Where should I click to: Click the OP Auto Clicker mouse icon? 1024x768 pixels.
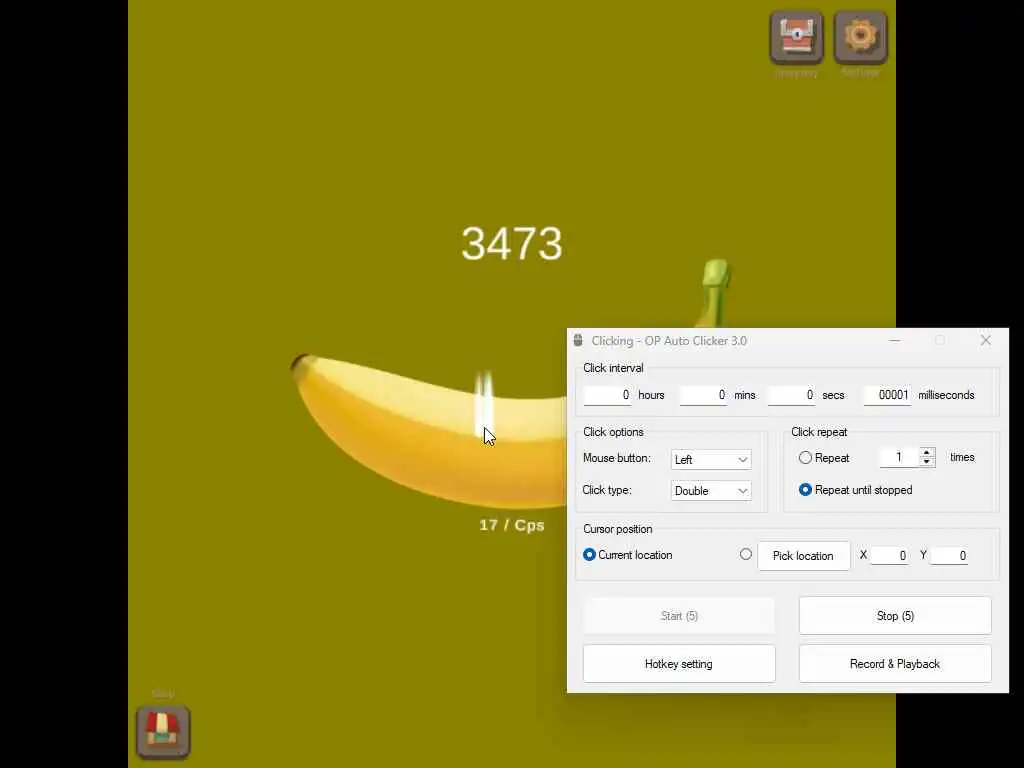[x=578, y=340]
